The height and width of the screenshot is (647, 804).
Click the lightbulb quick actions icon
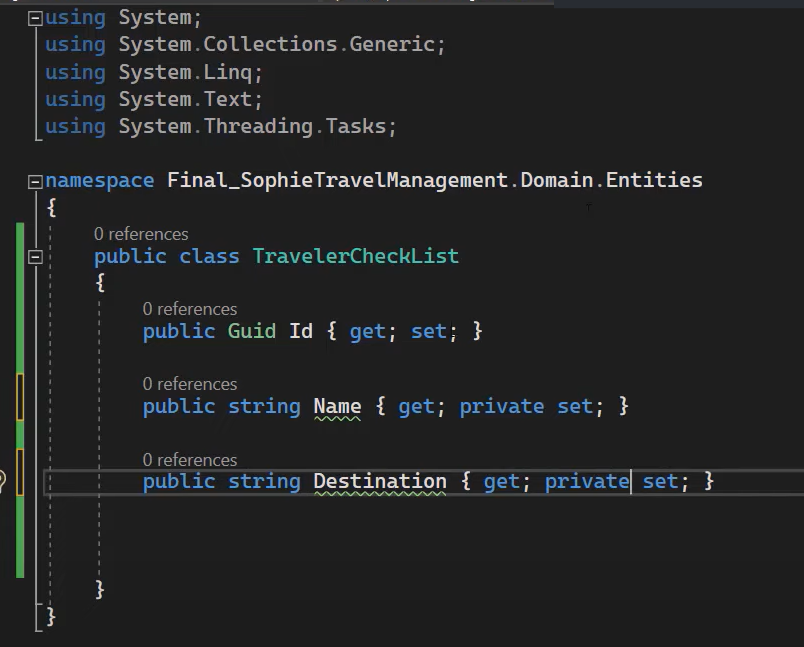tap(3, 482)
